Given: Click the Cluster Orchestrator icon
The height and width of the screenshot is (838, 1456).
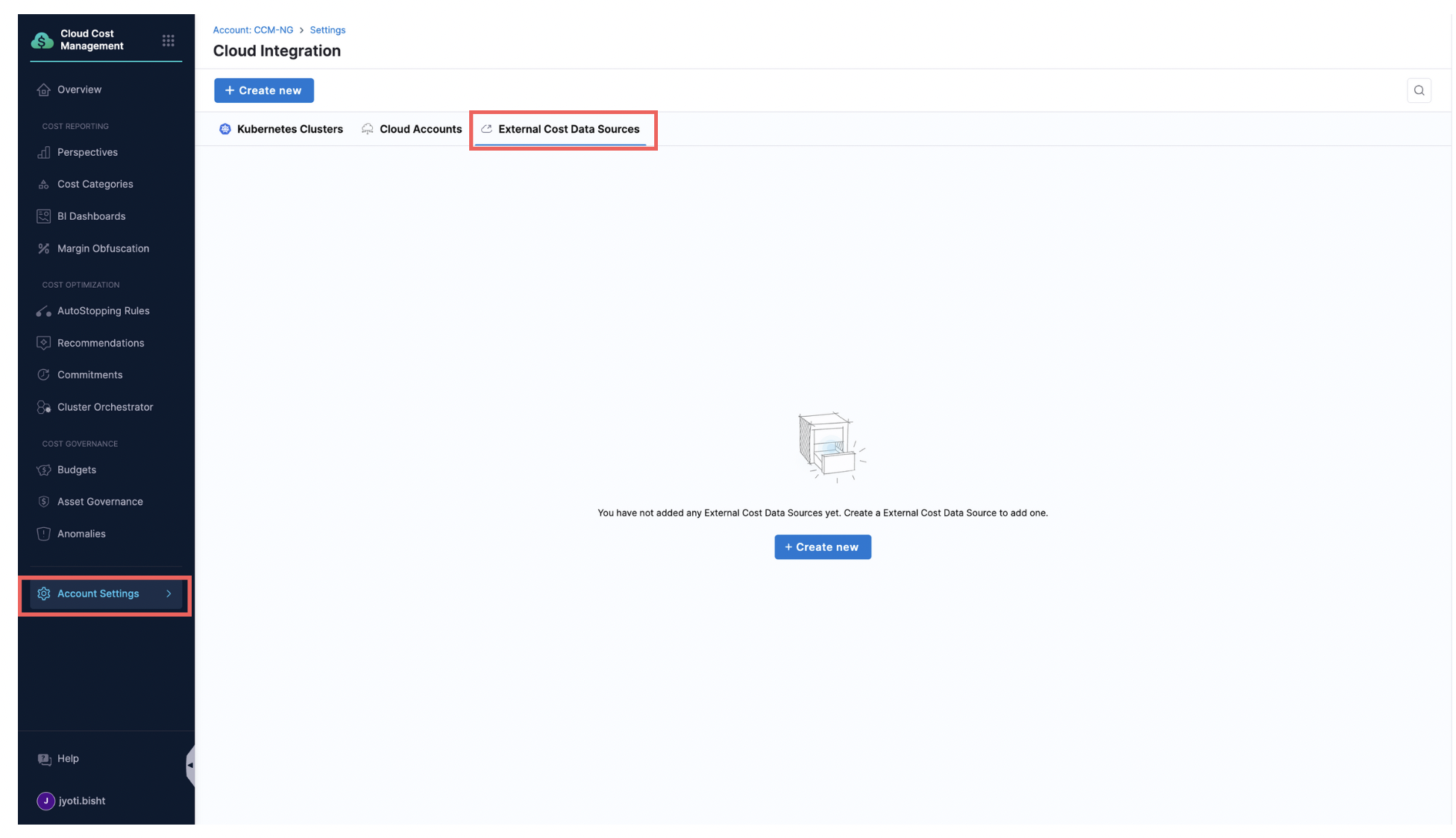Looking at the screenshot, I should (x=43, y=407).
